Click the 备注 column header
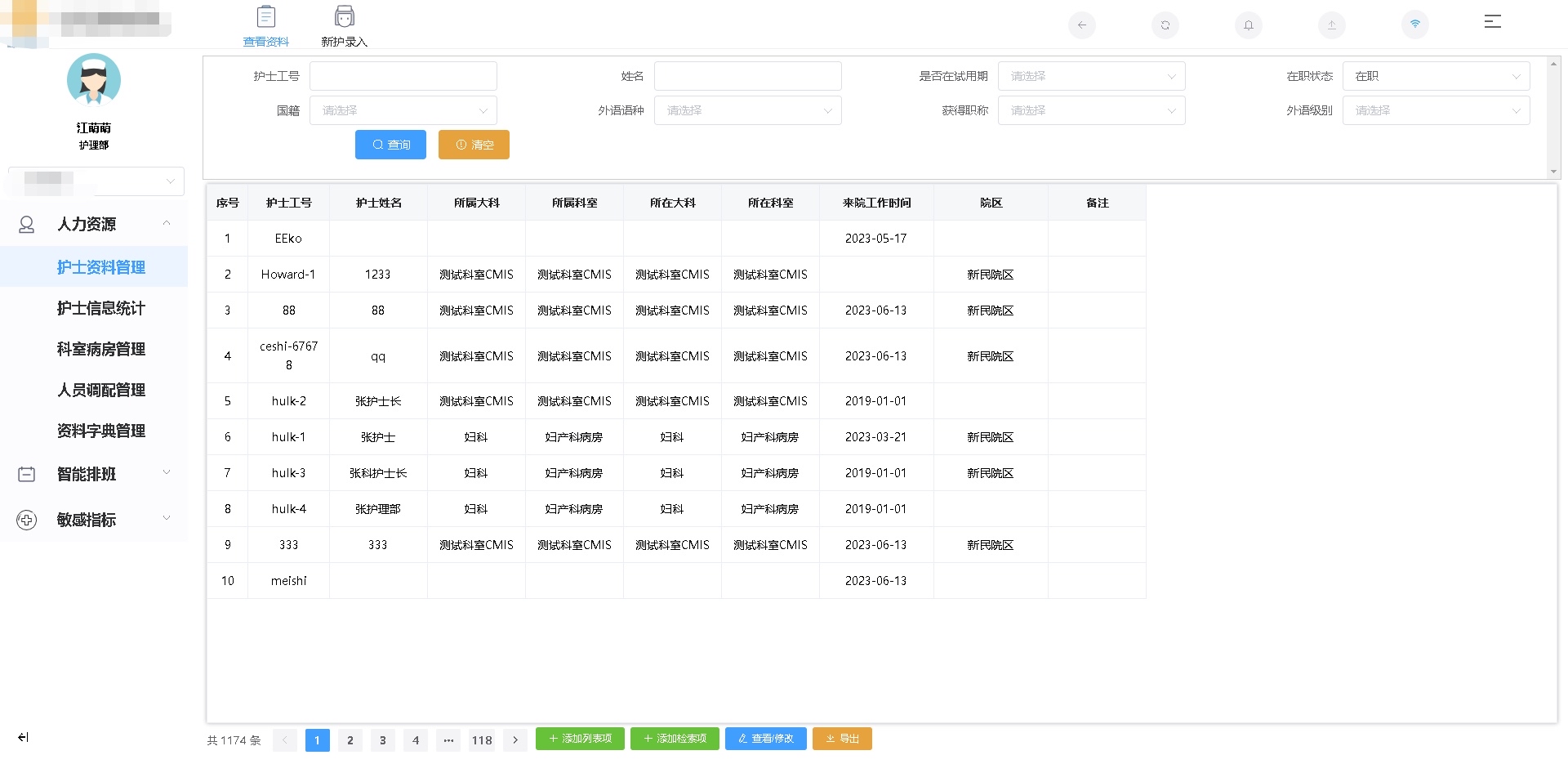 pos(1098,203)
